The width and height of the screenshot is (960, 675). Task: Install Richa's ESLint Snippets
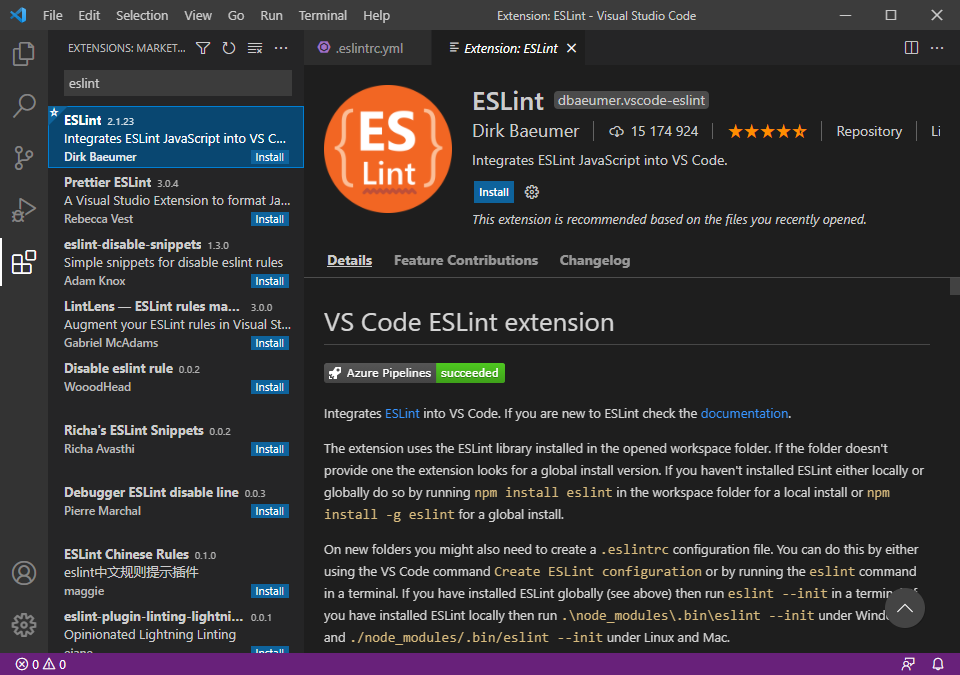[x=269, y=449]
